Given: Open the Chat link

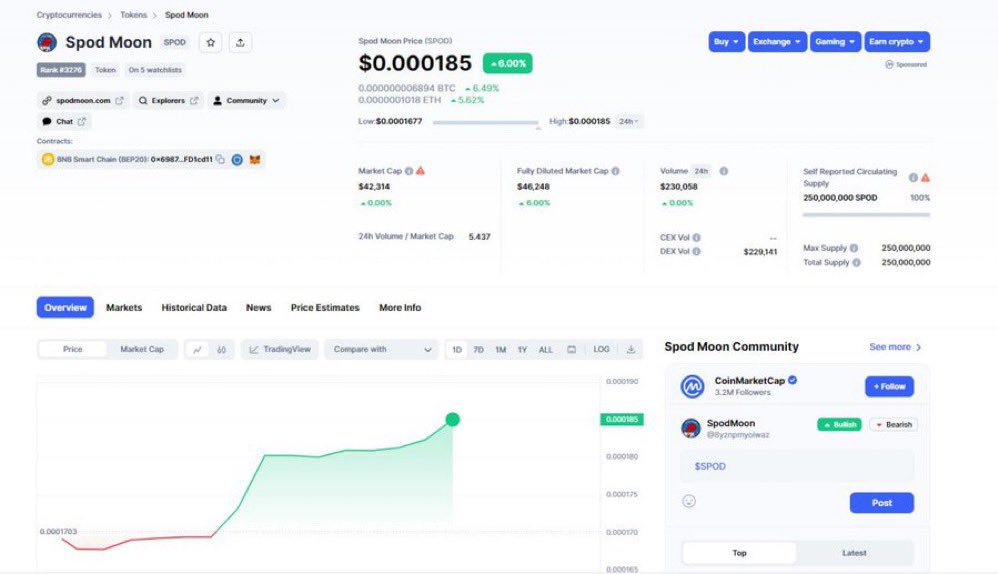Looking at the screenshot, I should point(64,122).
